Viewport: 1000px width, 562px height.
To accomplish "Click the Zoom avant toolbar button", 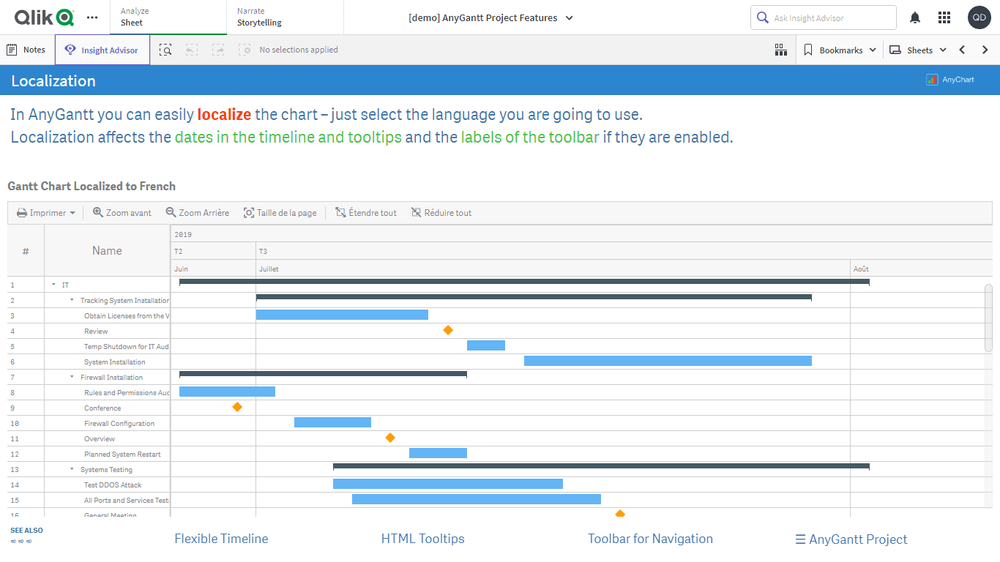I will coord(122,213).
